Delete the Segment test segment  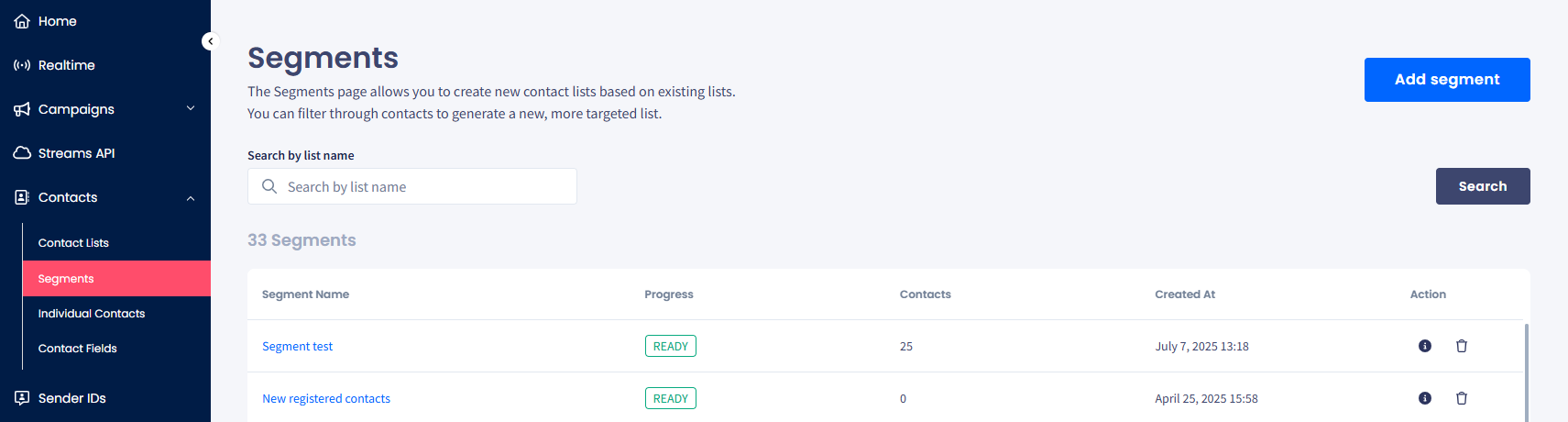[x=1462, y=346]
